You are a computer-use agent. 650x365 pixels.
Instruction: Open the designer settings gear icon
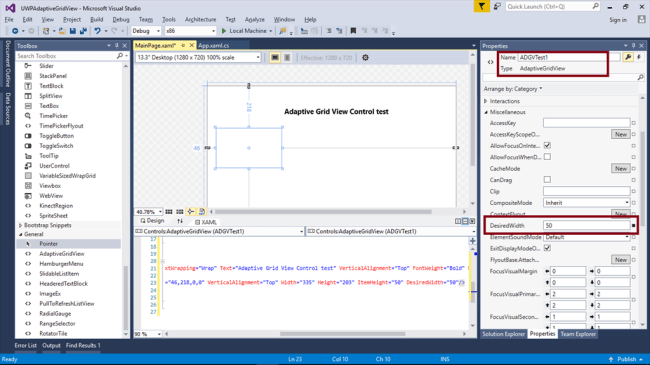coord(365,58)
